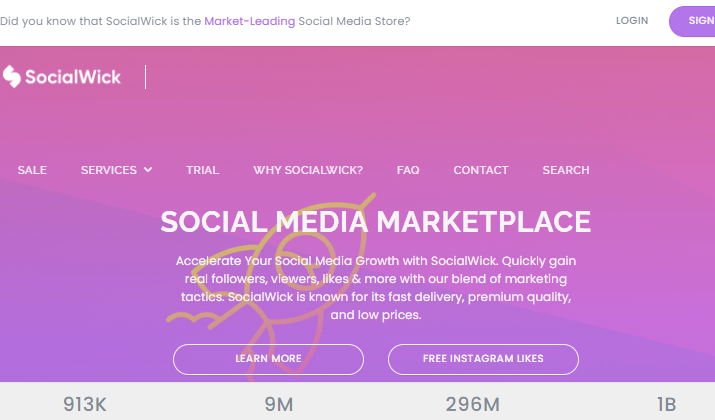Screen dimensions: 715x420
Task: Open SEARCH from the navigation bar
Action: [x=566, y=170]
